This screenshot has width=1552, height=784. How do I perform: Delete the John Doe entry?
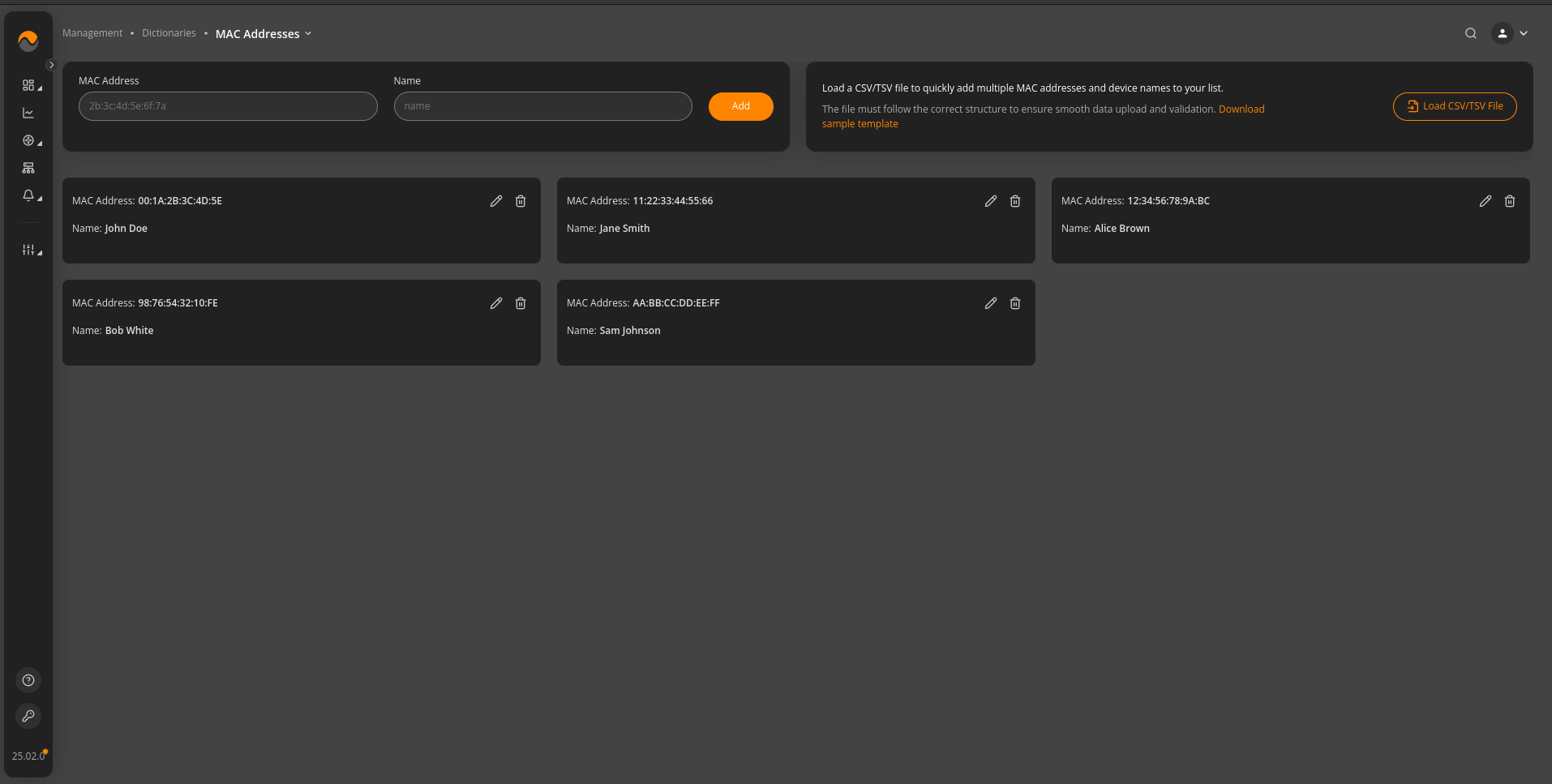point(521,201)
